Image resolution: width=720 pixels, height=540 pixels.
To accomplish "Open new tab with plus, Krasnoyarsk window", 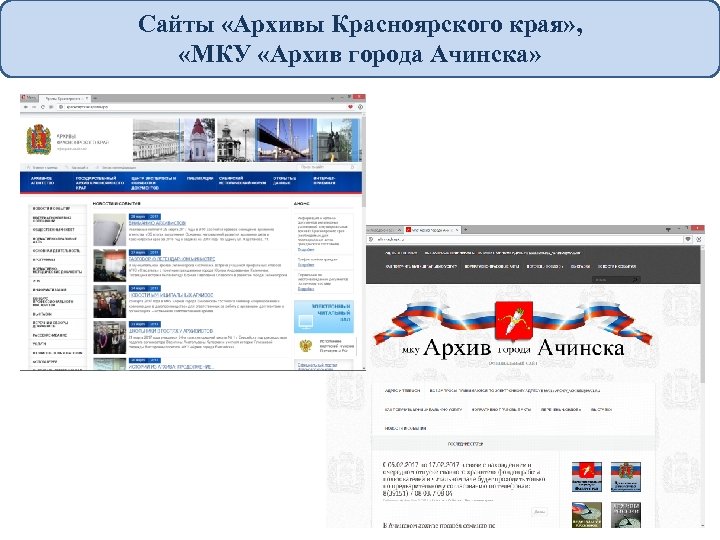I will tap(95, 98).
